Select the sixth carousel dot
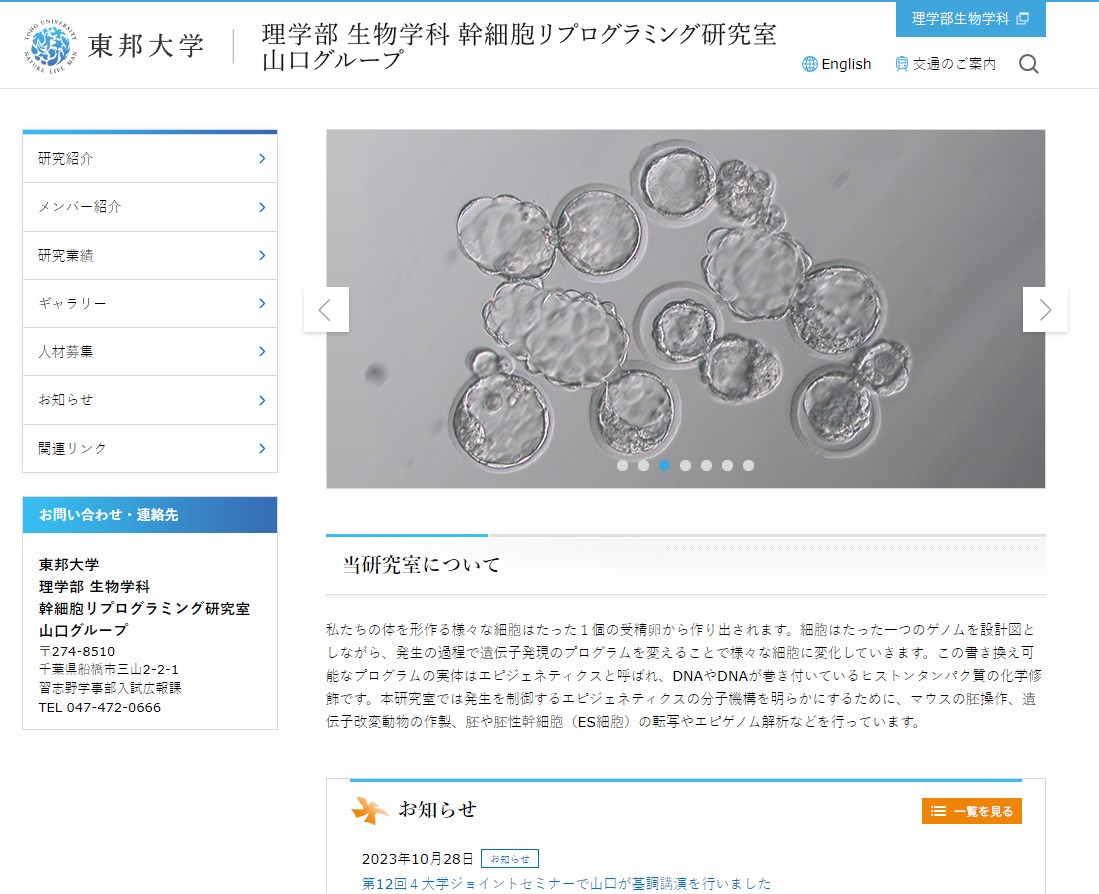The image size is (1099, 894). tap(728, 465)
